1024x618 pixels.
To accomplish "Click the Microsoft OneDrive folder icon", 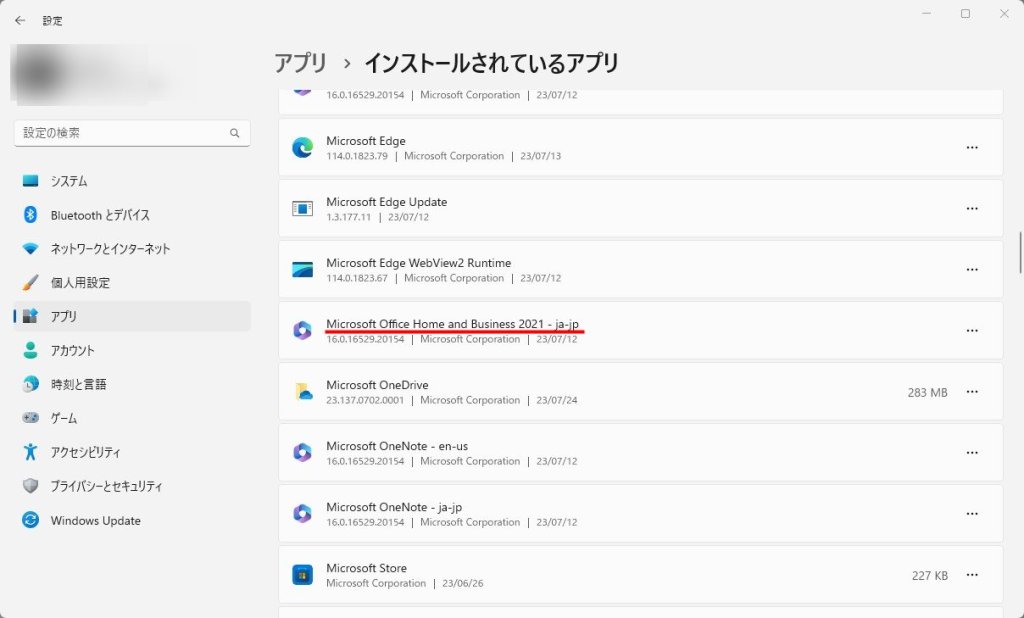I will pos(302,392).
